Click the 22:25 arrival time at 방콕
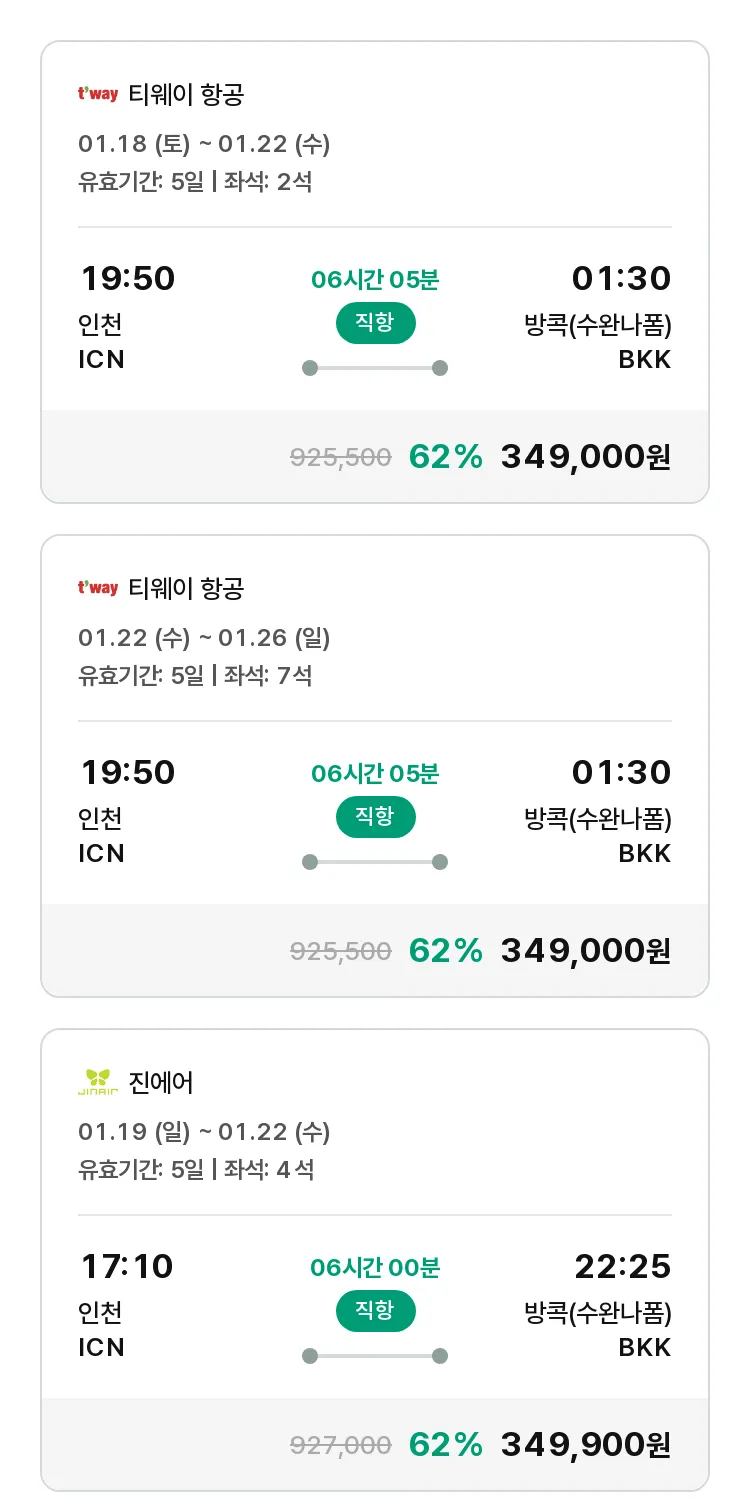This screenshot has height=1510, width=750. (622, 1267)
